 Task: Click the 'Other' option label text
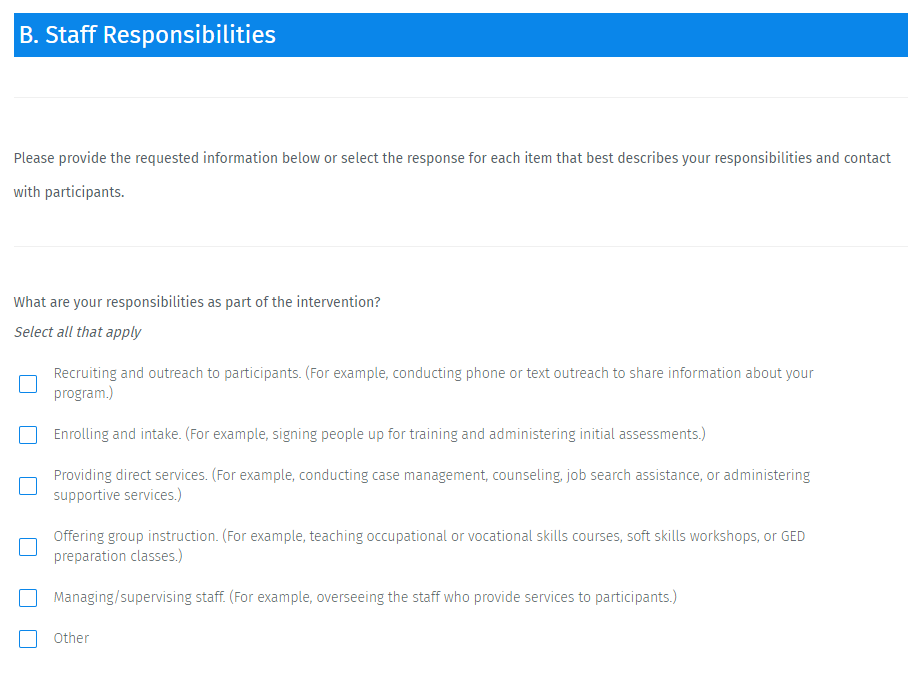click(71, 638)
